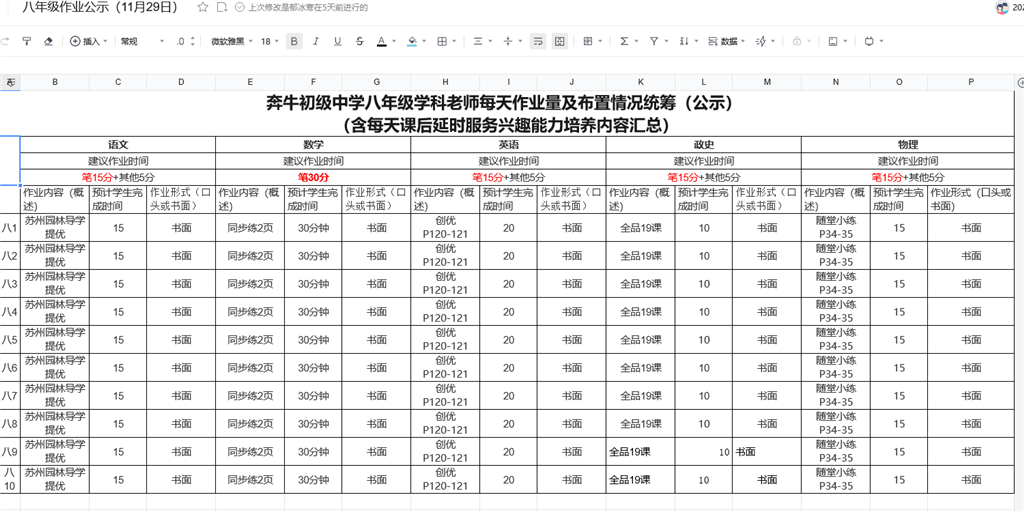Expand the filter dropdown arrow
1024x512 pixels.
click(x=666, y=41)
